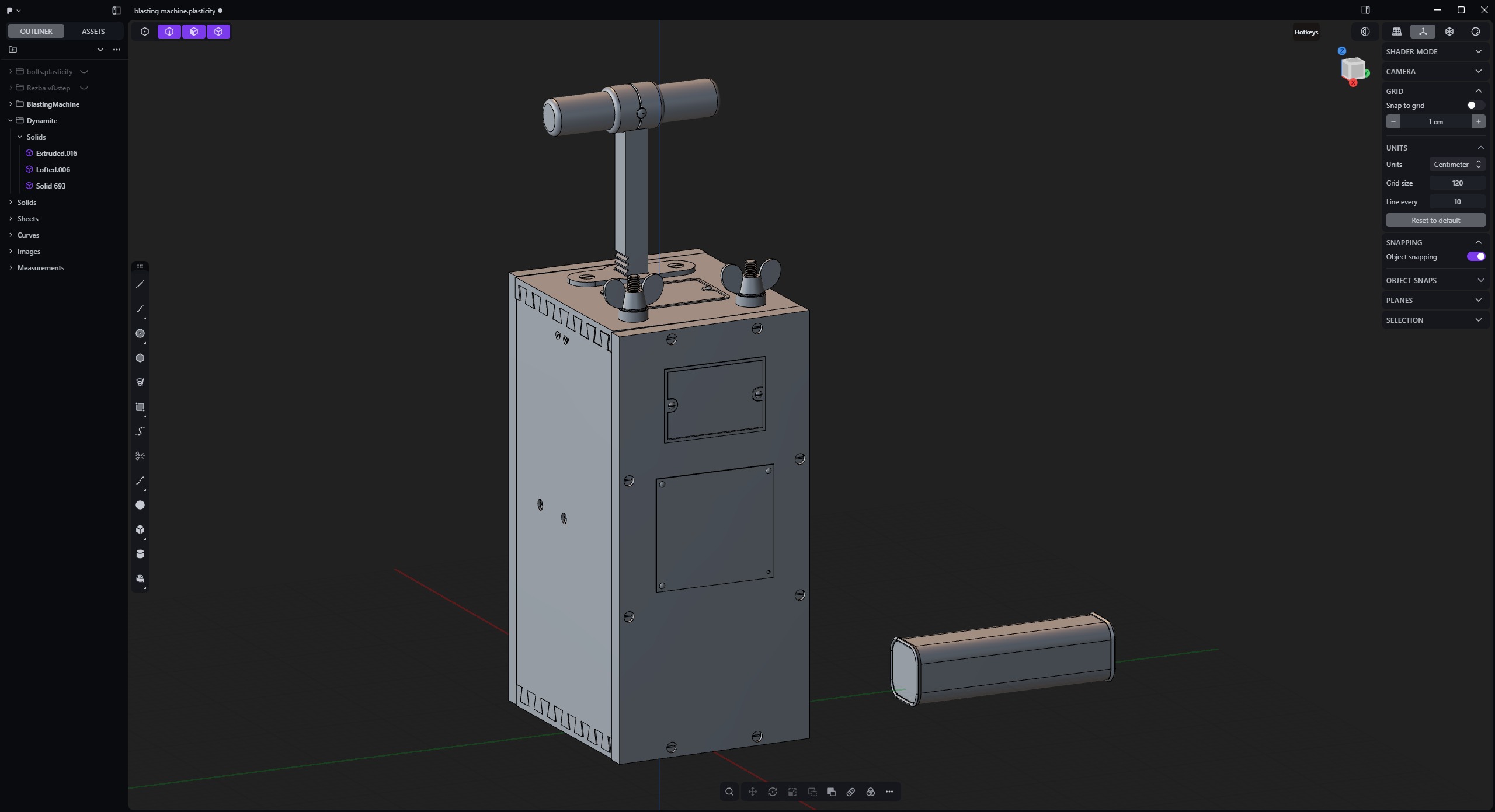Select the measure tape tool
The image size is (1495, 812).
coord(140,578)
